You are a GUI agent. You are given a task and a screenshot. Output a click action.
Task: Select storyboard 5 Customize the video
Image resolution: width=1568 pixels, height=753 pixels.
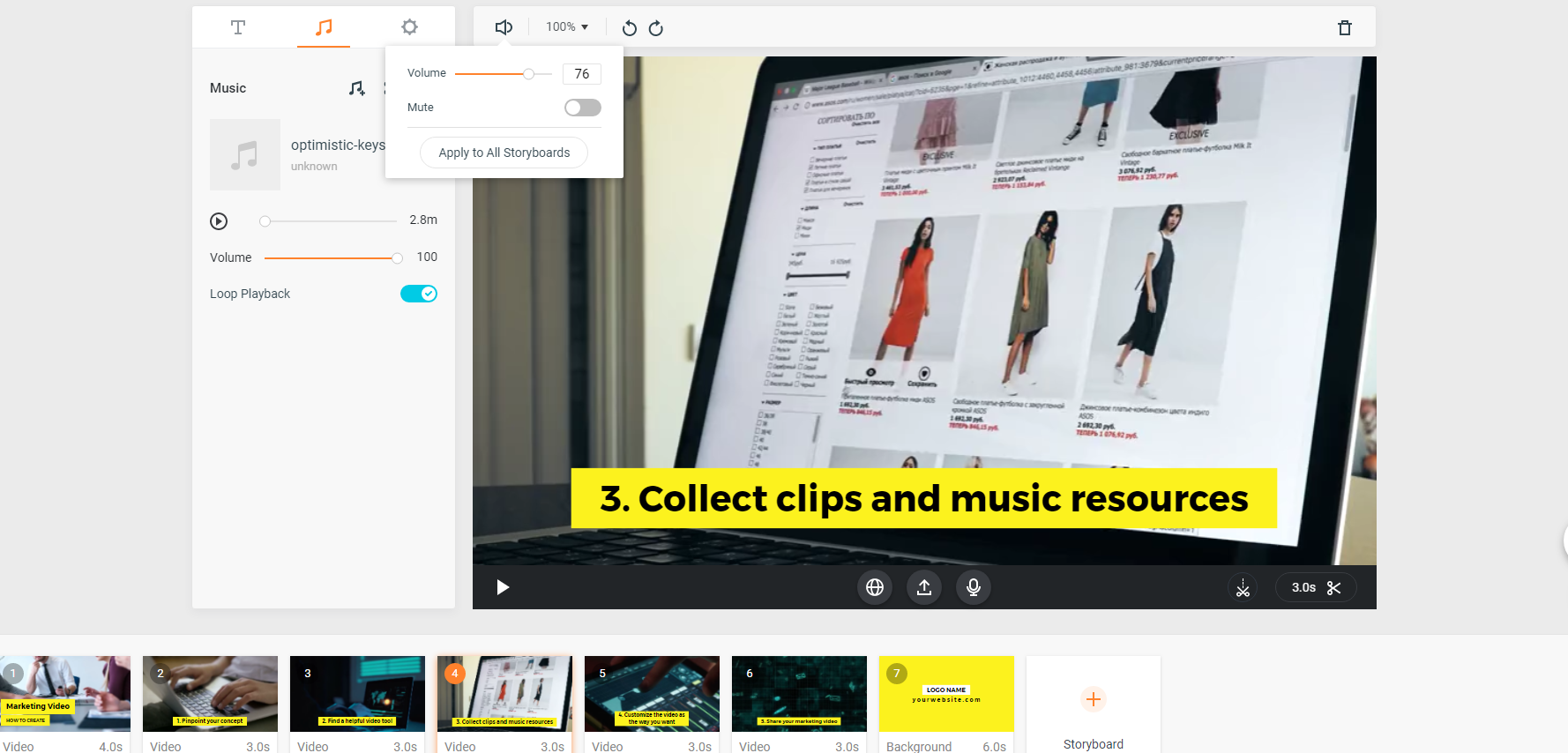point(652,693)
